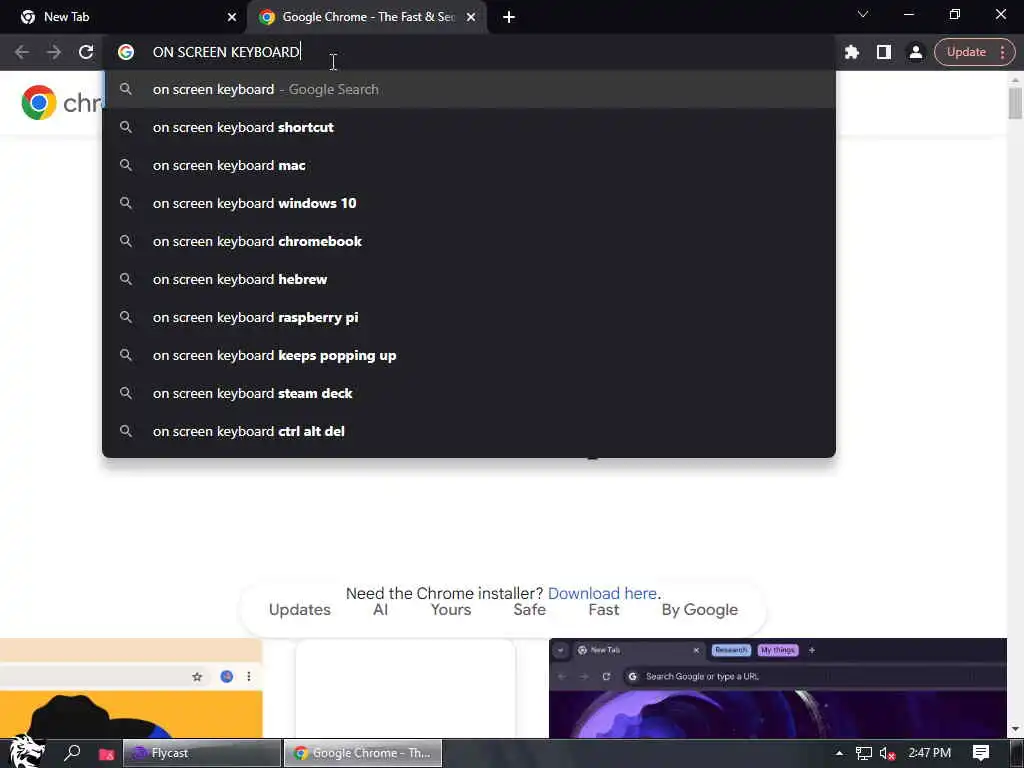Close the Google Chrome tab
The image size is (1024, 768).
[x=471, y=17]
